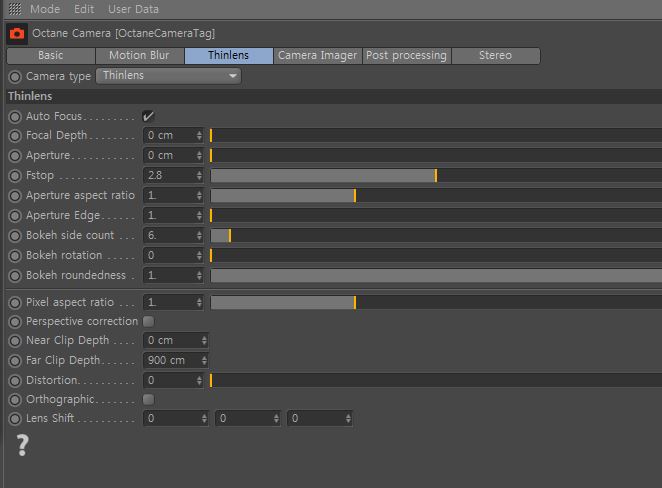Toggle Fstop animation dot

tap(15, 176)
